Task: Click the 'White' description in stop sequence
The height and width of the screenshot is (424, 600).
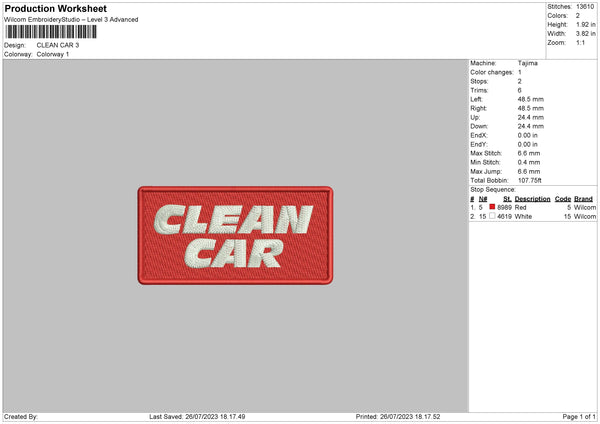Action: [x=523, y=217]
